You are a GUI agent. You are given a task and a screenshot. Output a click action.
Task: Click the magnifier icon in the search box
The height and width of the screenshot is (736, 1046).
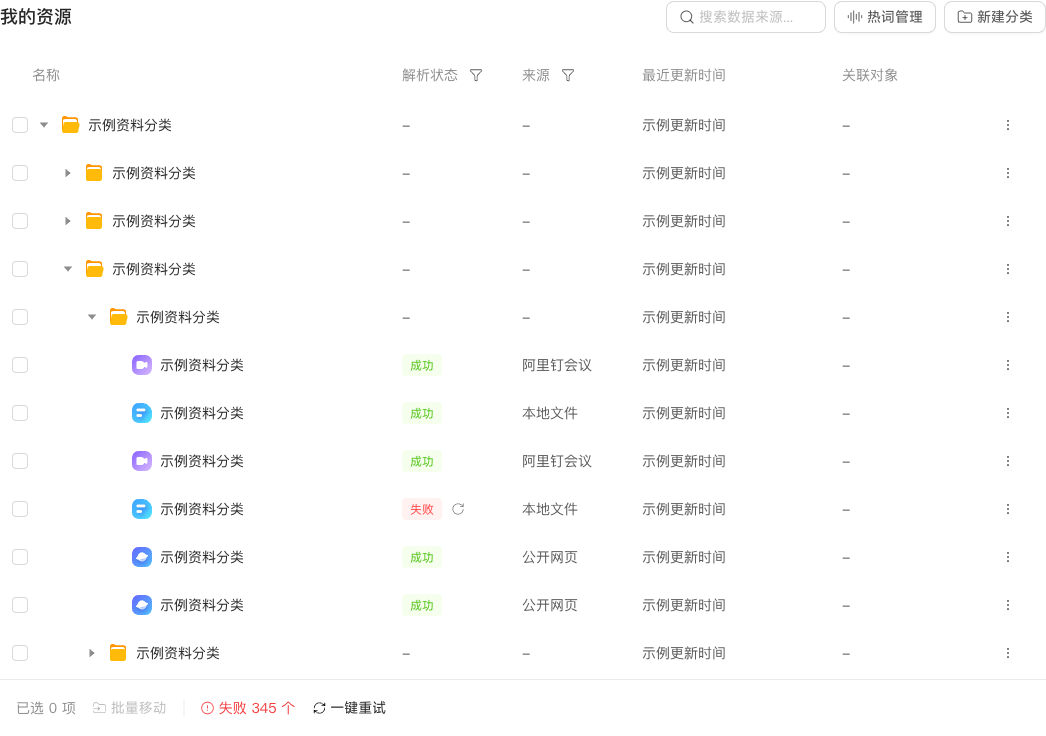(686, 17)
